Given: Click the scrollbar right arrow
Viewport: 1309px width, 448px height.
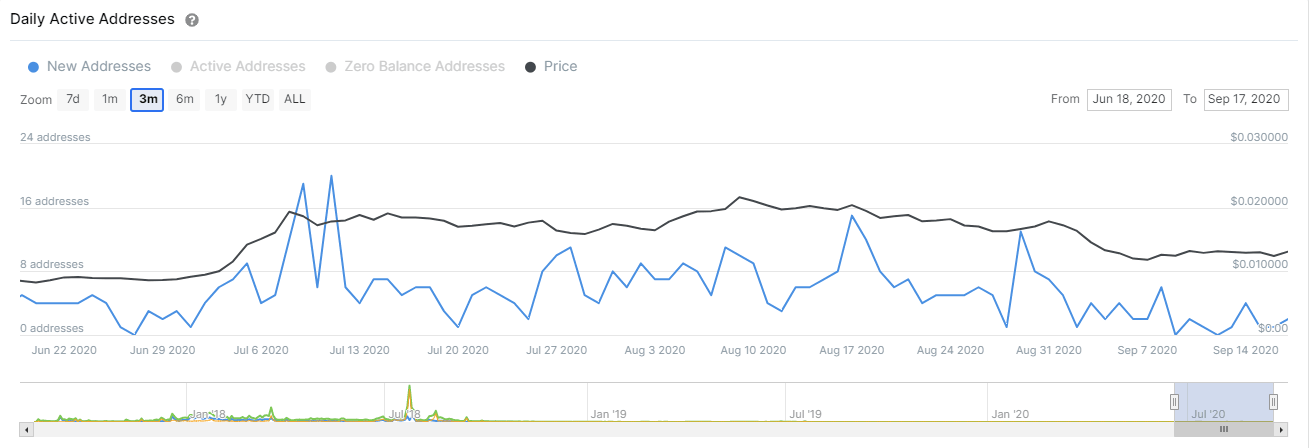Looking at the screenshot, I should [x=1281, y=429].
